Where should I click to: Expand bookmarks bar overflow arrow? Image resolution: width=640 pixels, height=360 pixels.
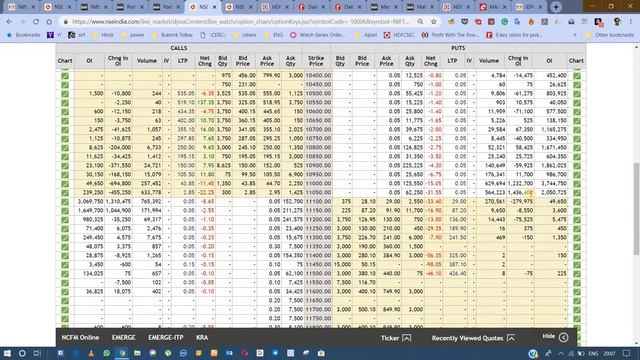(x=575, y=35)
